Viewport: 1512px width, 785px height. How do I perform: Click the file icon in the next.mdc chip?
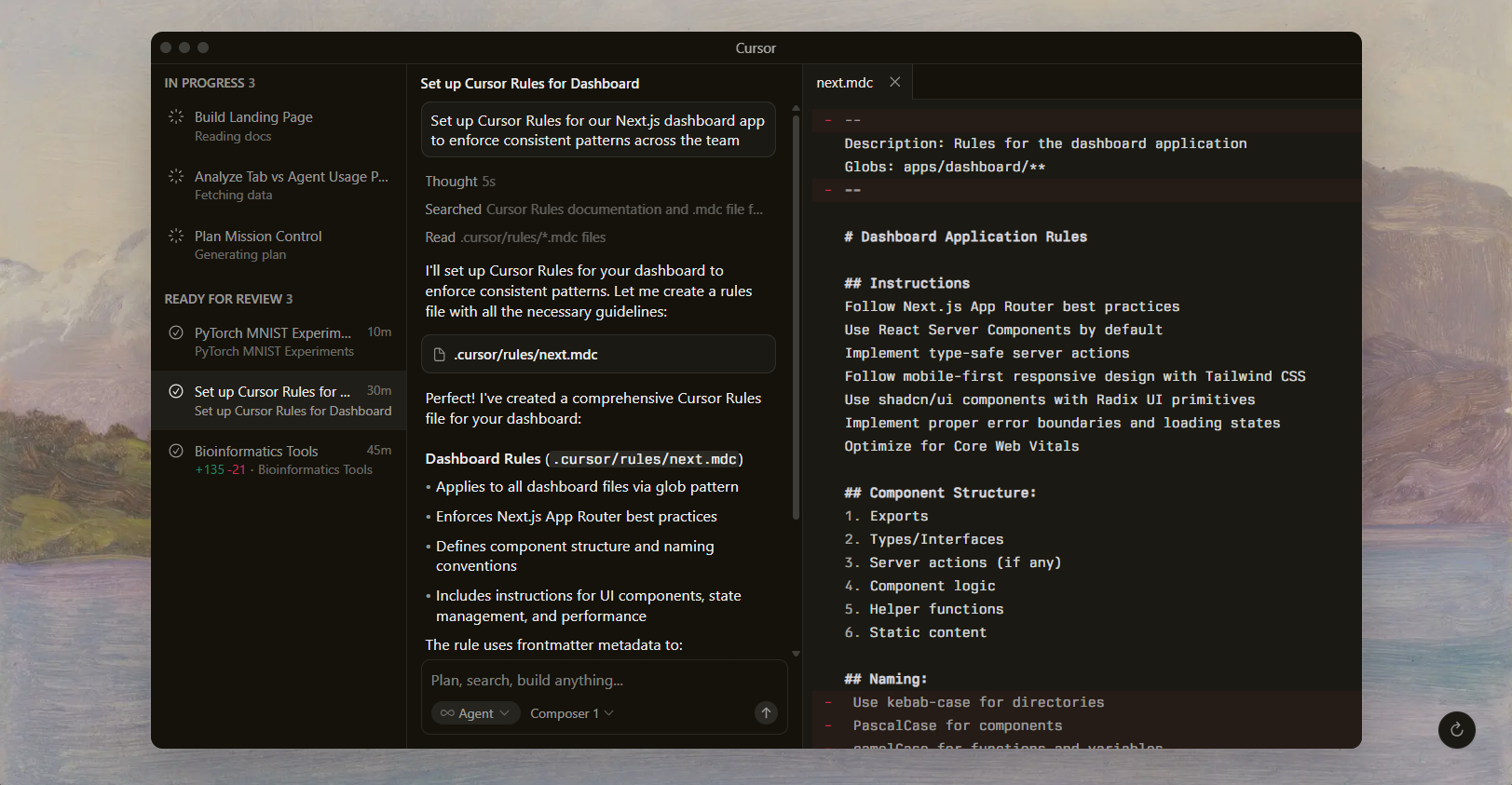(440, 355)
